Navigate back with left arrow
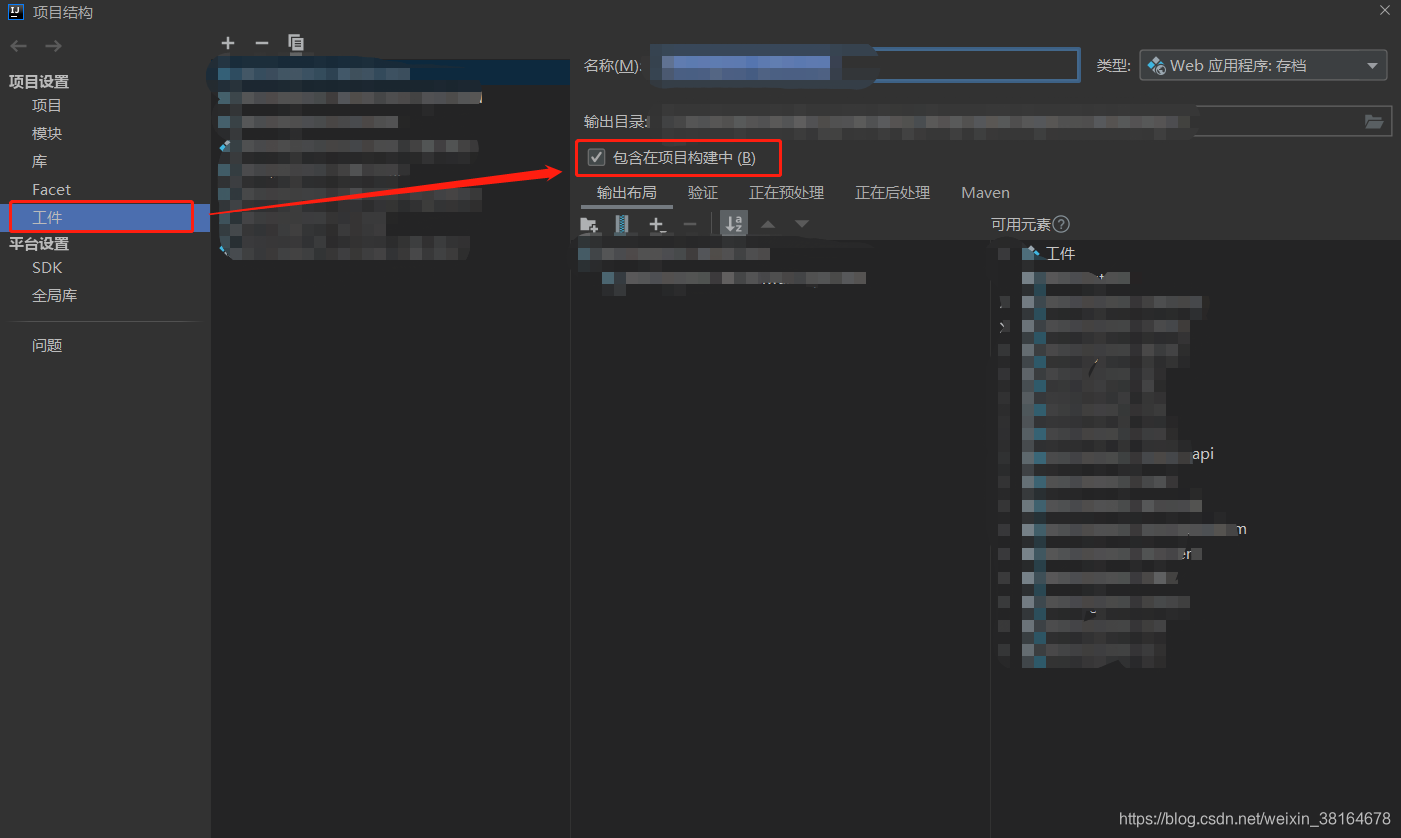The height and width of the screenshot is (838, 1401). point(18,46)
